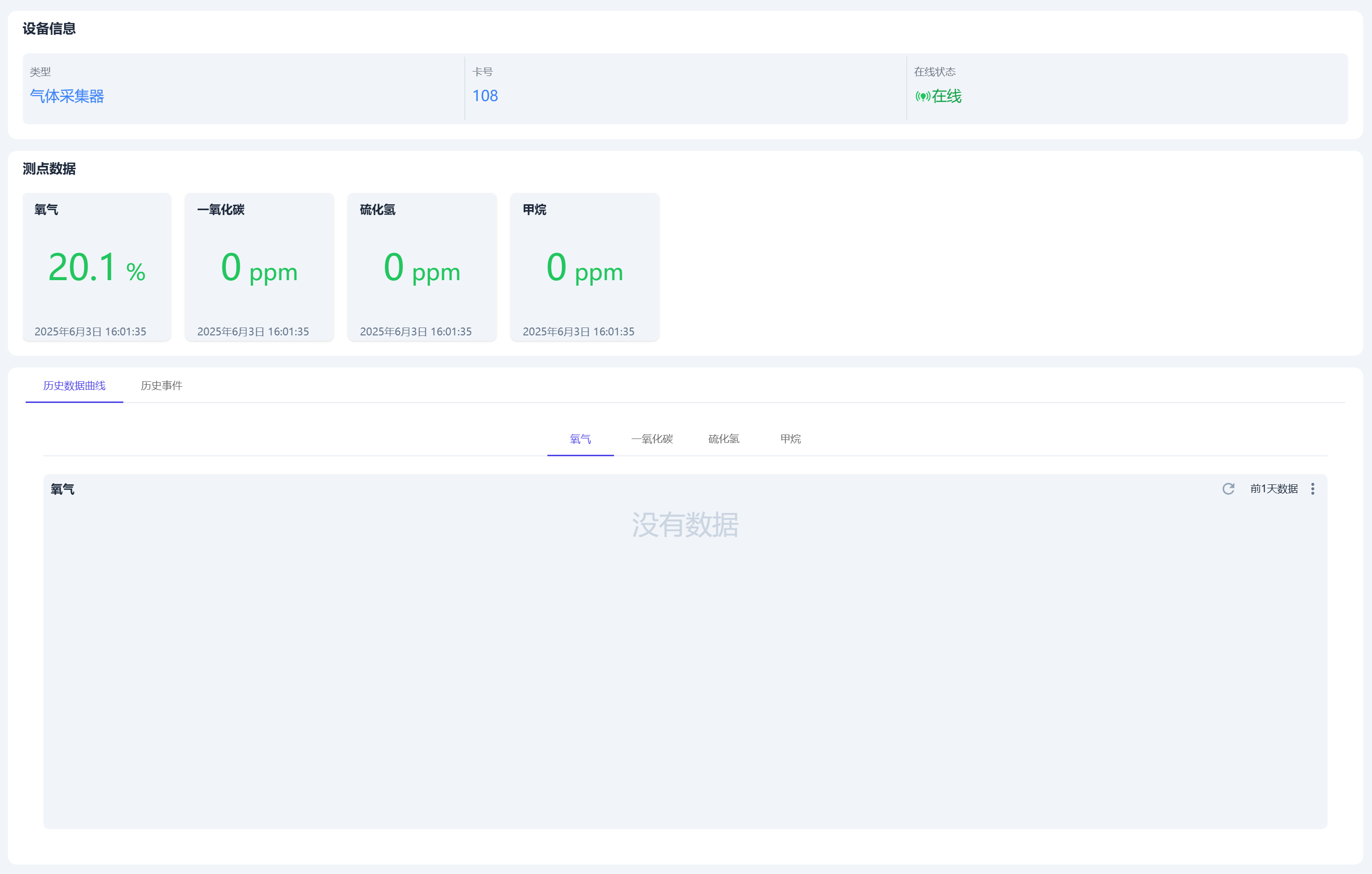Click the 在线 status text

coord(946,96)
